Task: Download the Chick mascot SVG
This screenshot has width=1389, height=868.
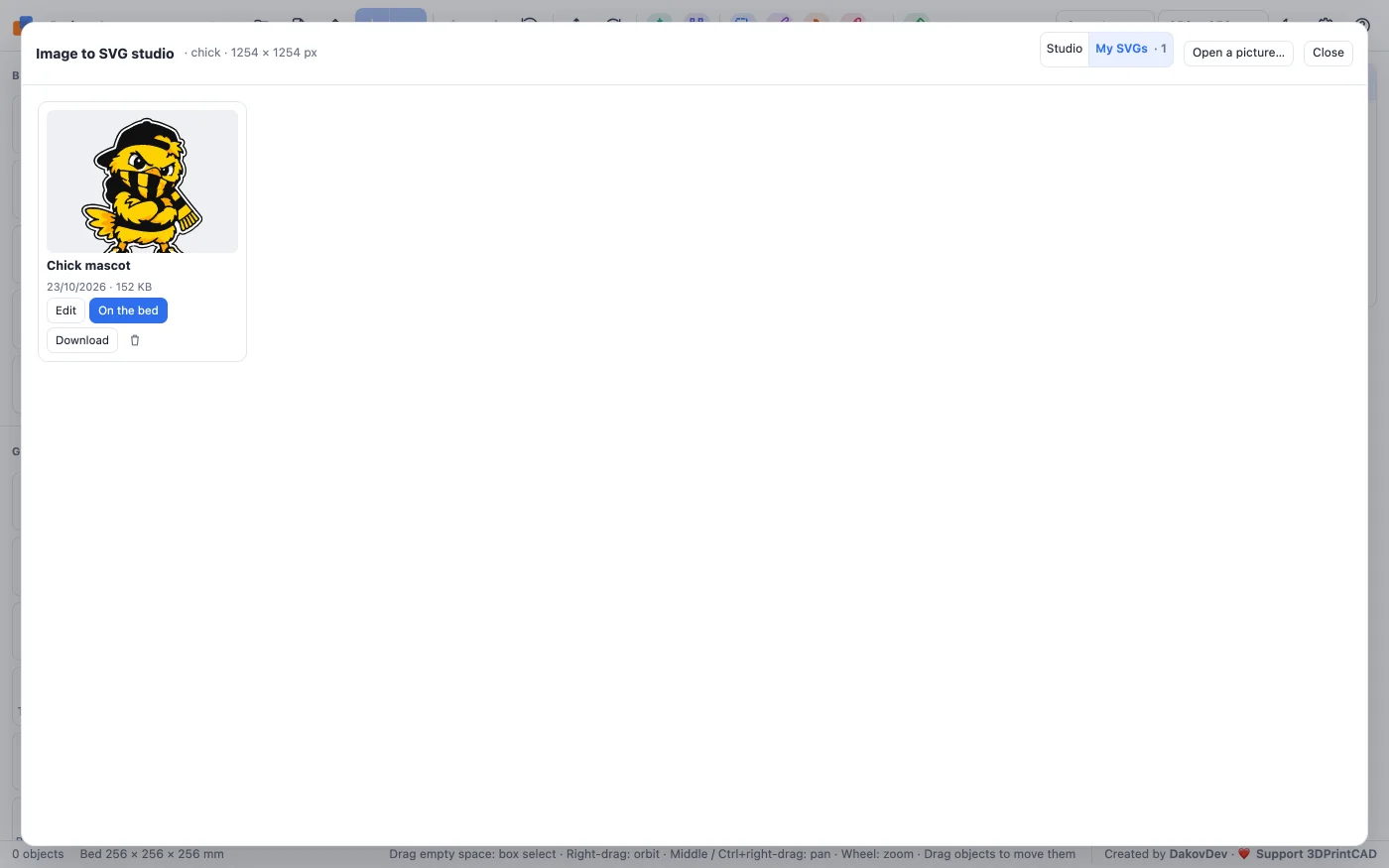Action: [82, 340]
